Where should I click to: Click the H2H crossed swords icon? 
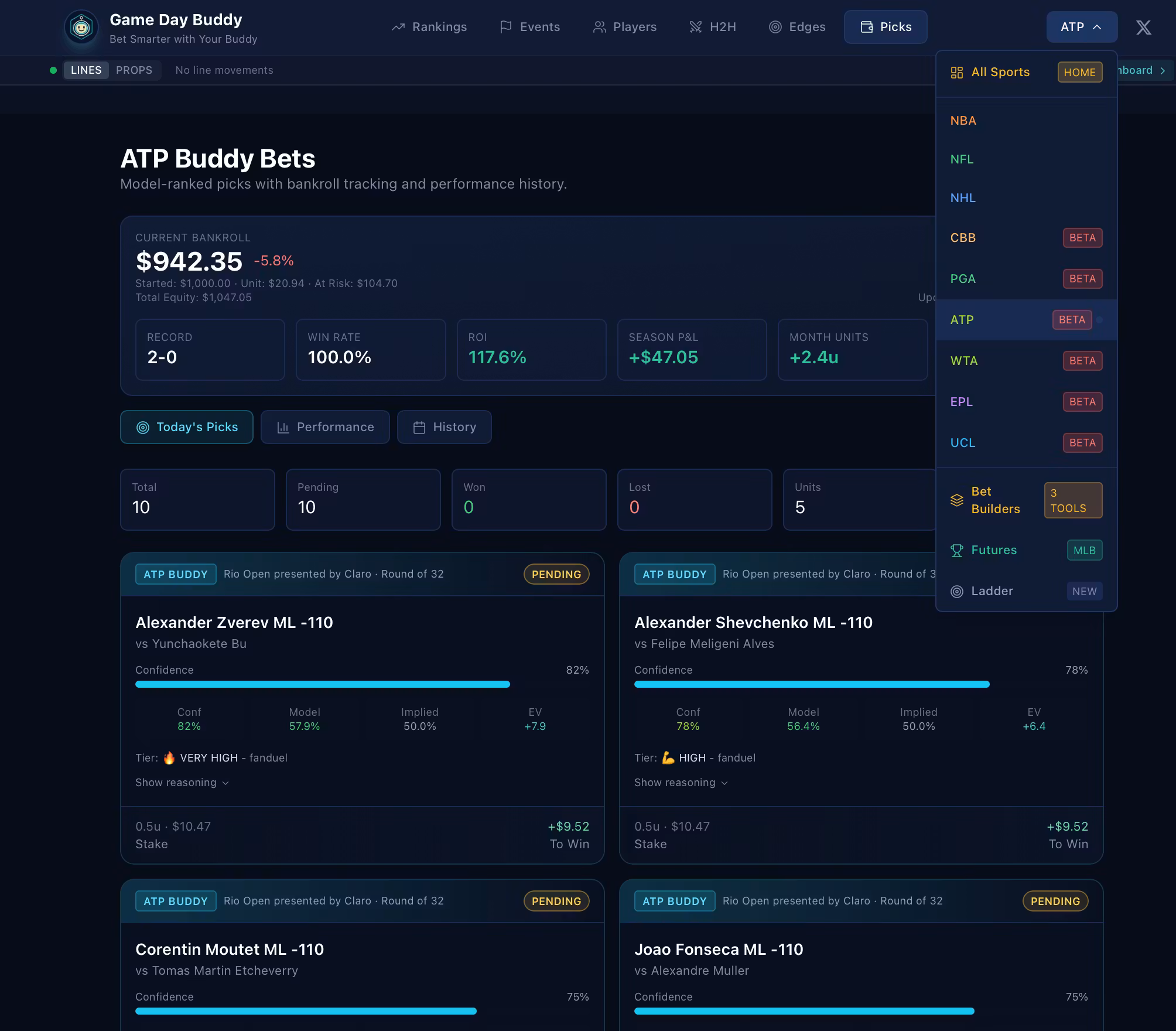695,27
